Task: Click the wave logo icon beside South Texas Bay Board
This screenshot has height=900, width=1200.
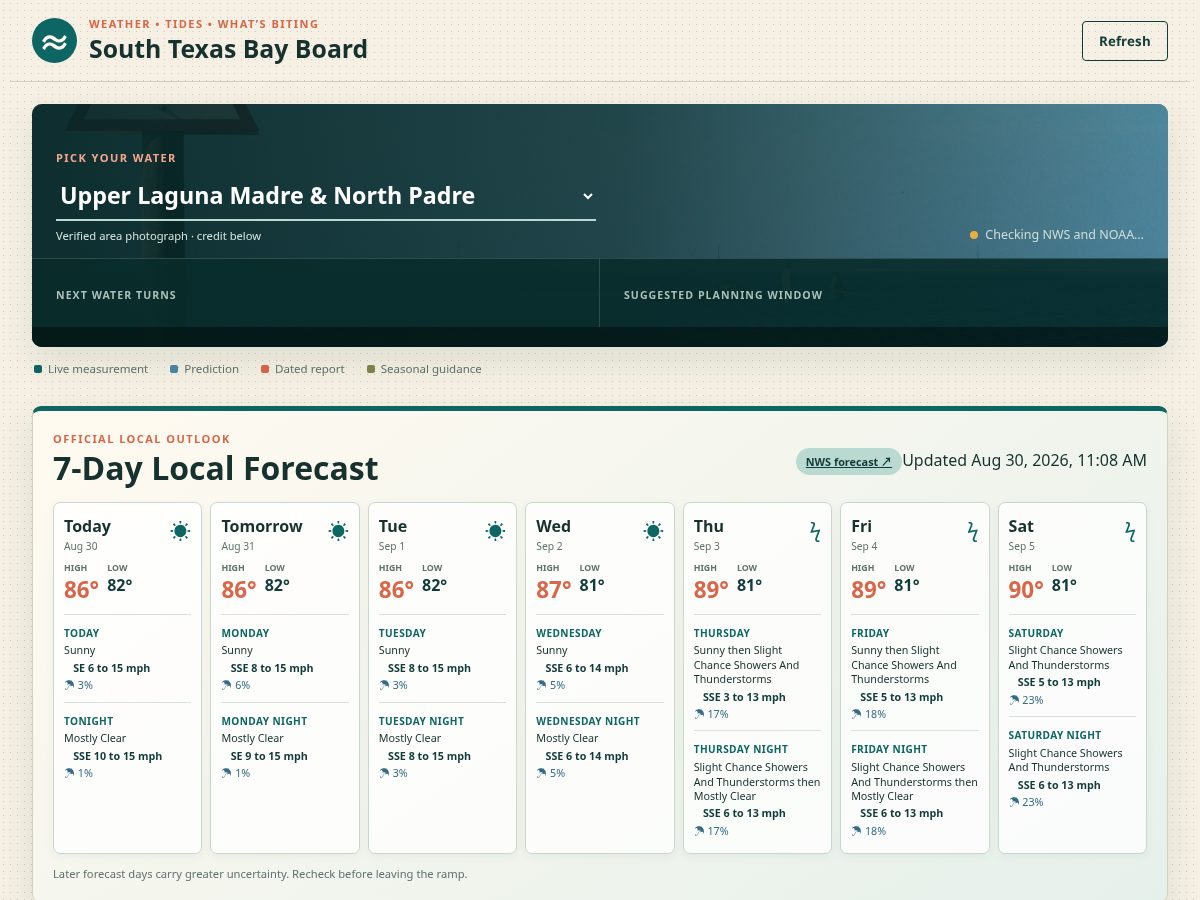Action: click(54, 41)
